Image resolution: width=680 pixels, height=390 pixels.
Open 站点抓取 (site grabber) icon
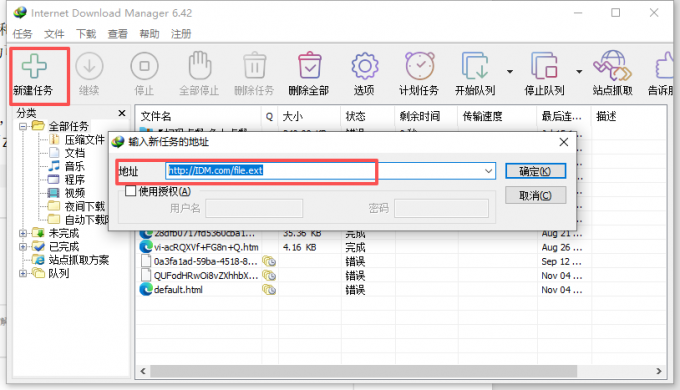612,66
